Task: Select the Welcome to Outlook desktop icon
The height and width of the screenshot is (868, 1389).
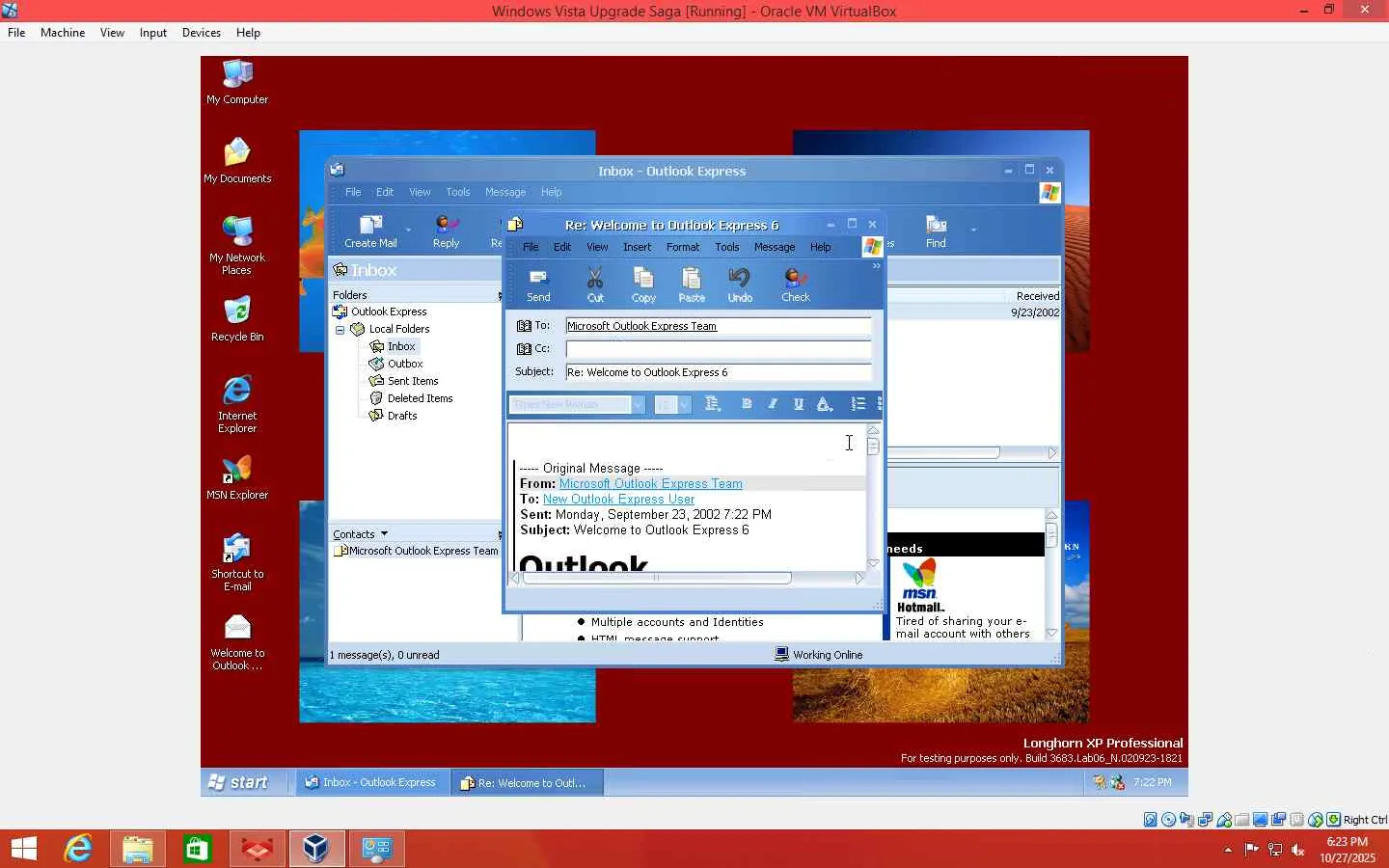Action: pyautogui.click(x=237, y=642)
